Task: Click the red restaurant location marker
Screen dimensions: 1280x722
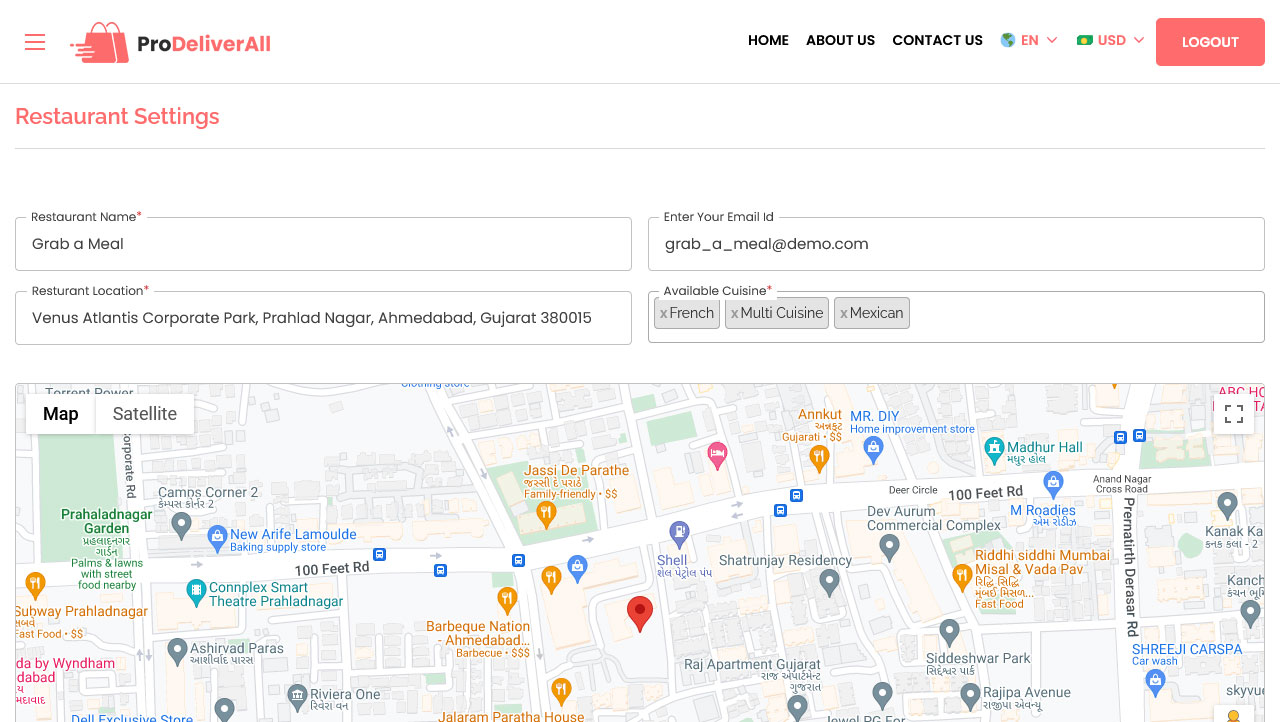Action: pos(640,613)
